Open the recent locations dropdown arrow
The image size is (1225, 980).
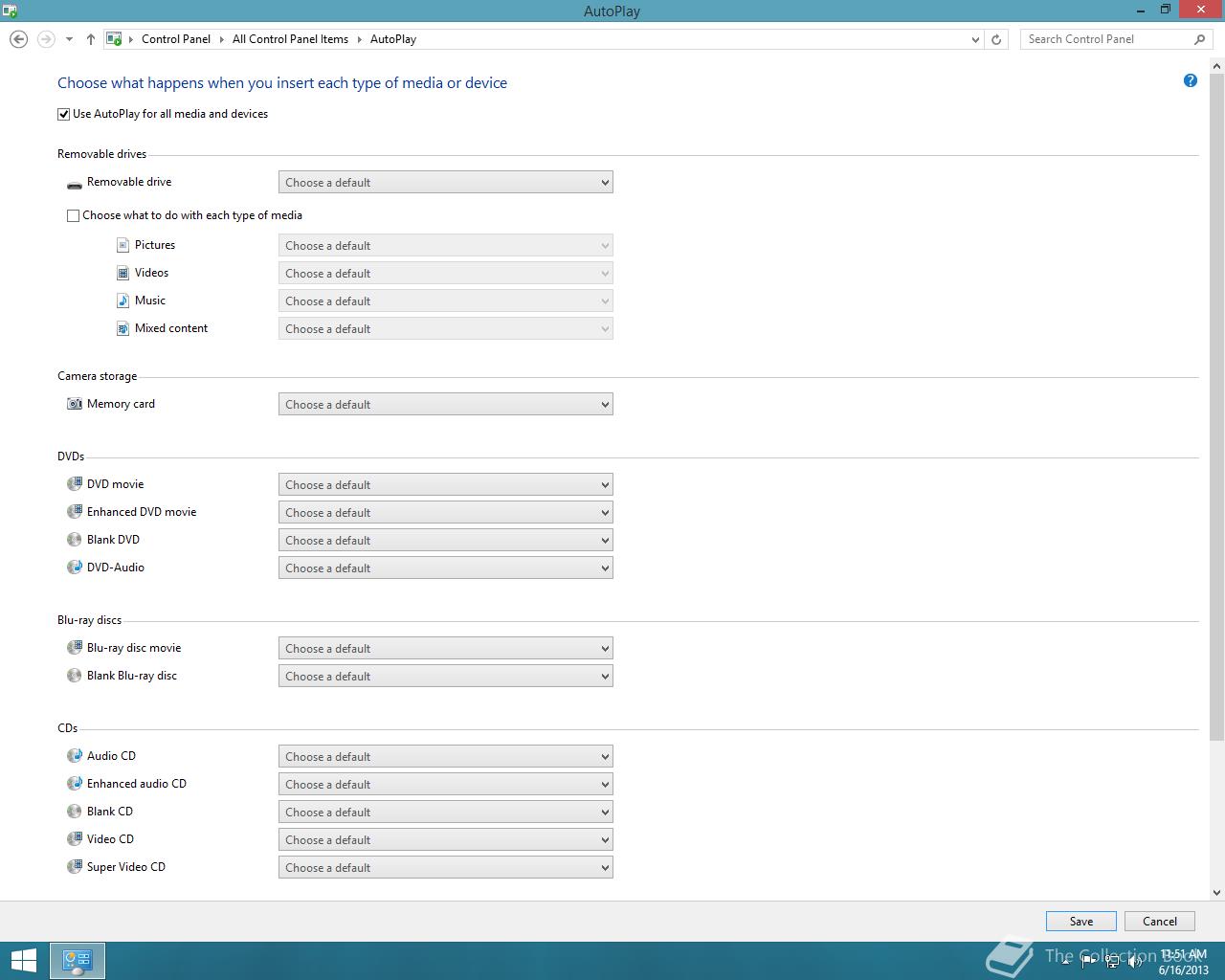point(69,39)
